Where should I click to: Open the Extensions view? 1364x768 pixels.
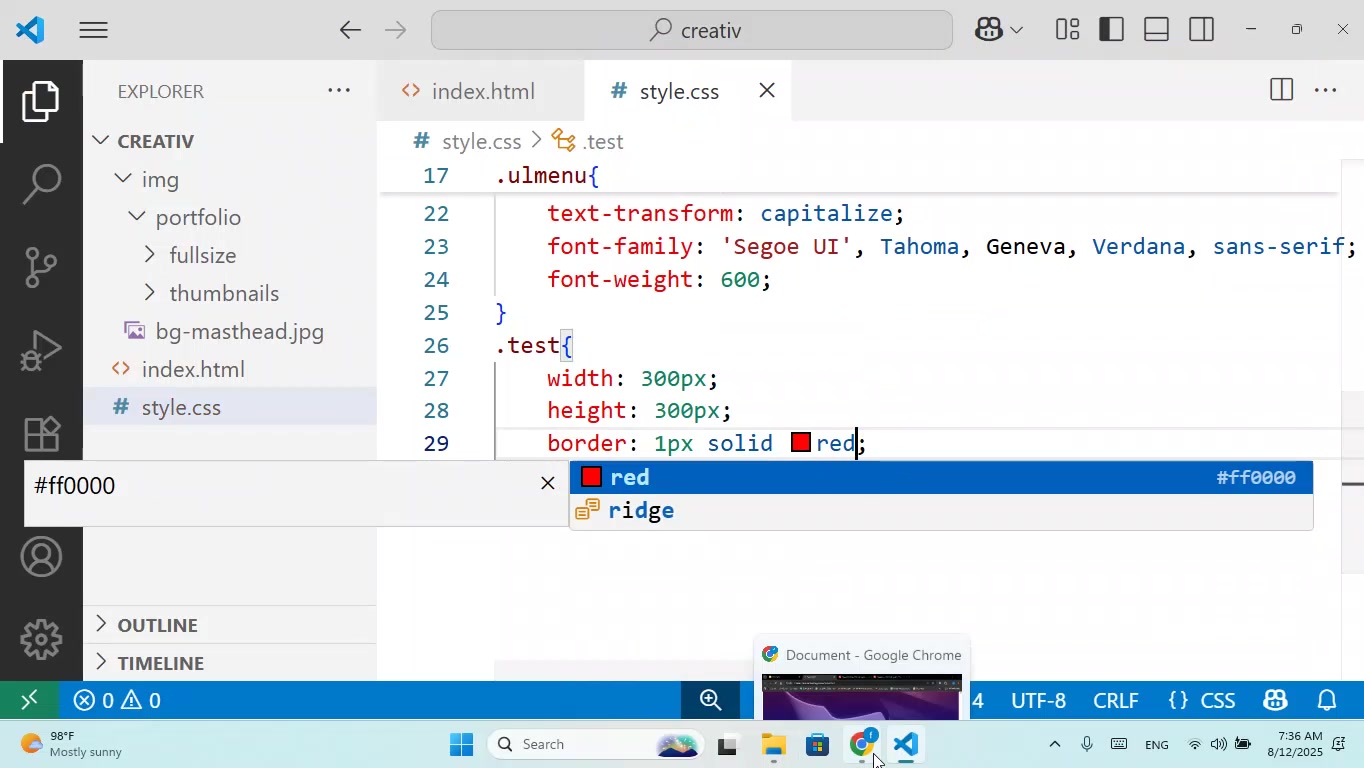click(x=41, y=433)
